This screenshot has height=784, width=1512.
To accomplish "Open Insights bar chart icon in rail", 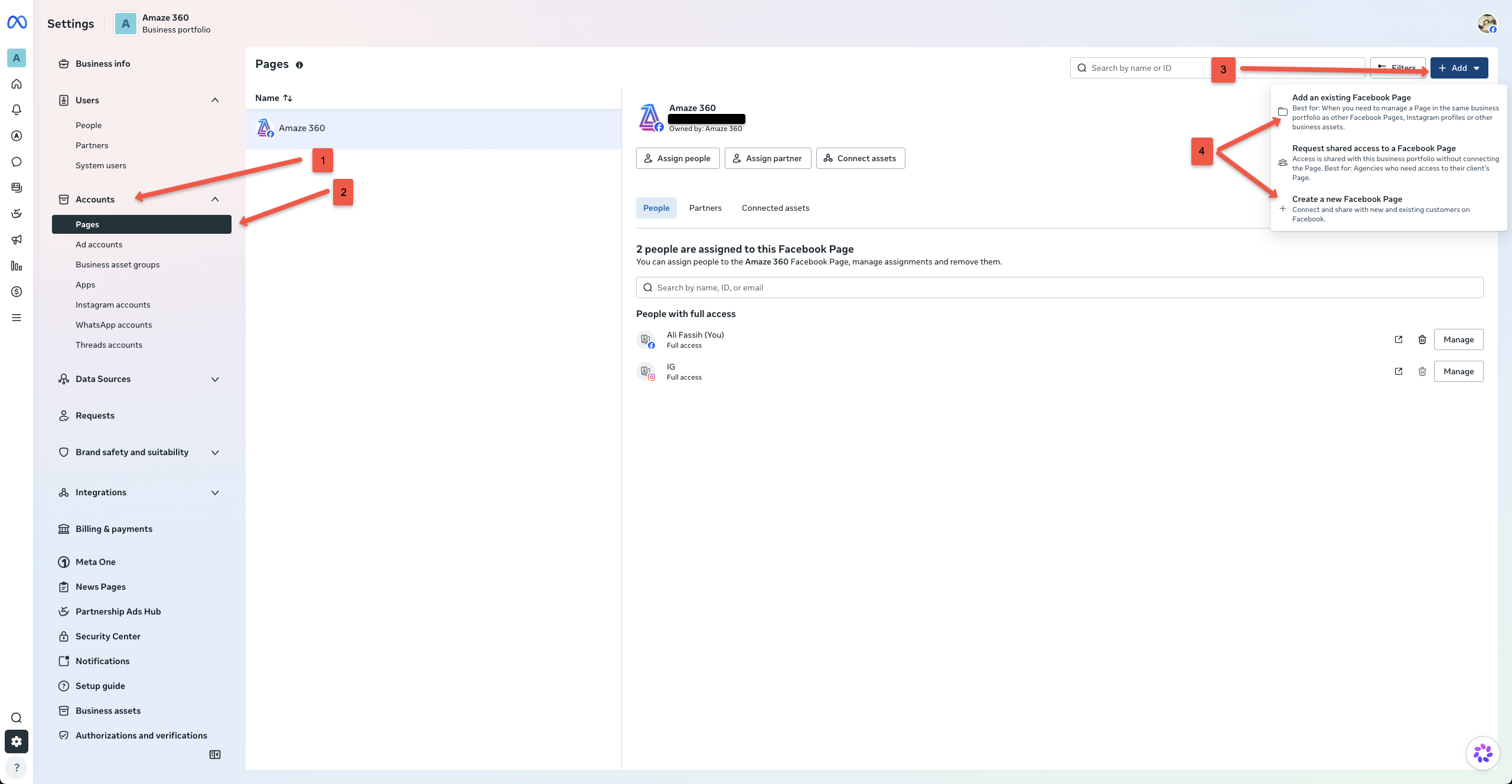I will click(x=17, y=266).
